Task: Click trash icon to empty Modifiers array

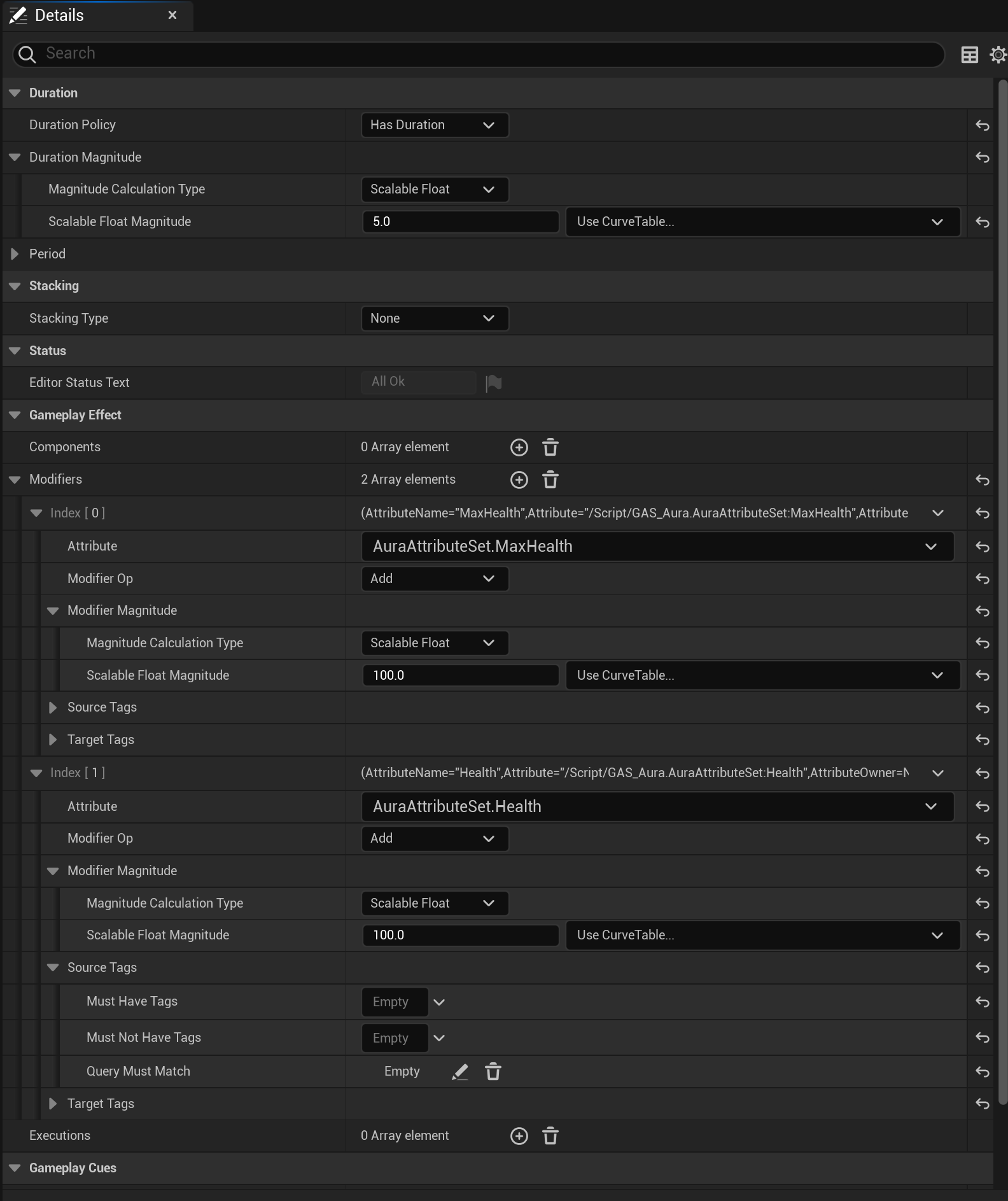Action: click(x=550, y=480)
